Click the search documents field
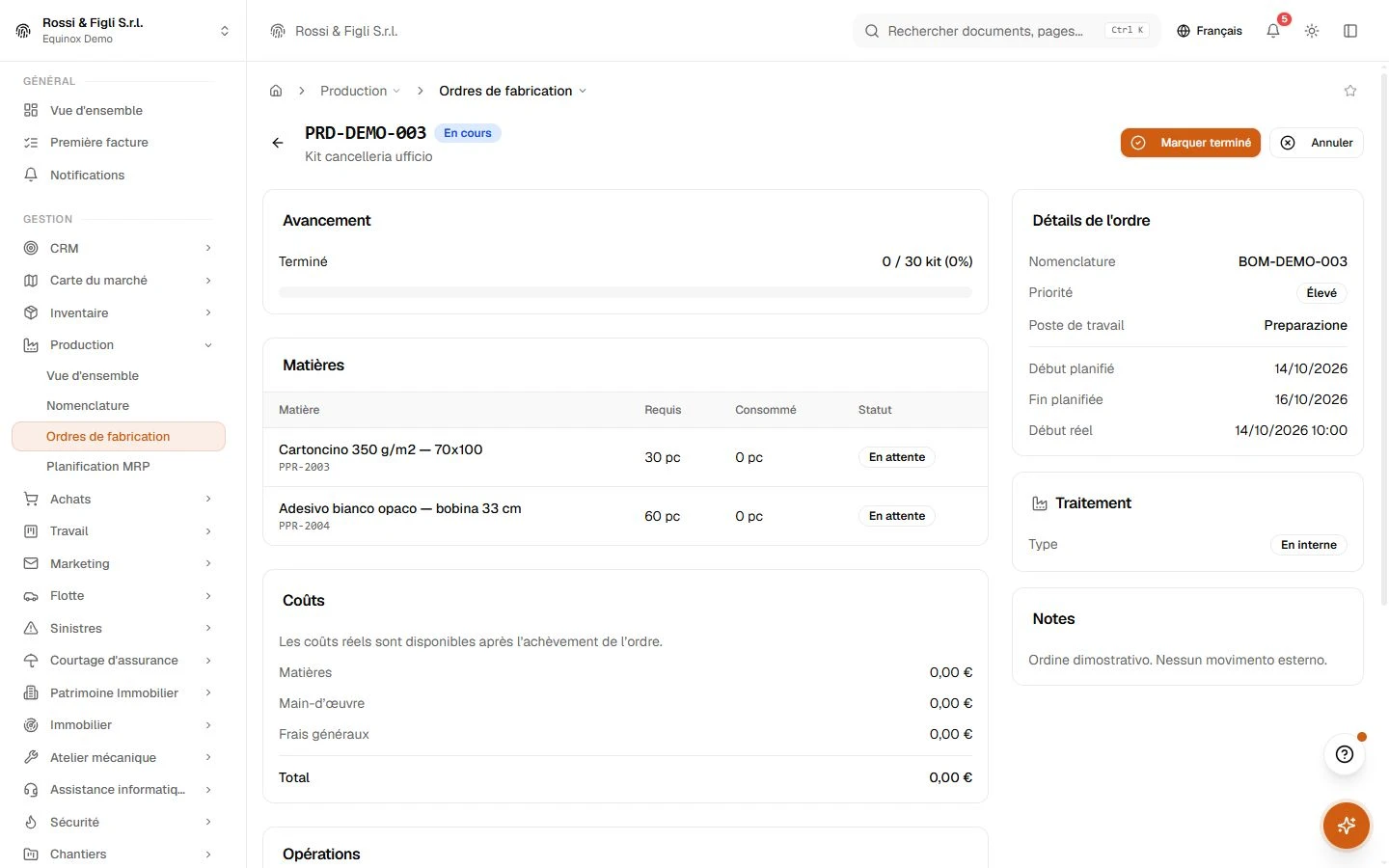This screenshot has width=1389, height=868. [x=1005, y=31]
